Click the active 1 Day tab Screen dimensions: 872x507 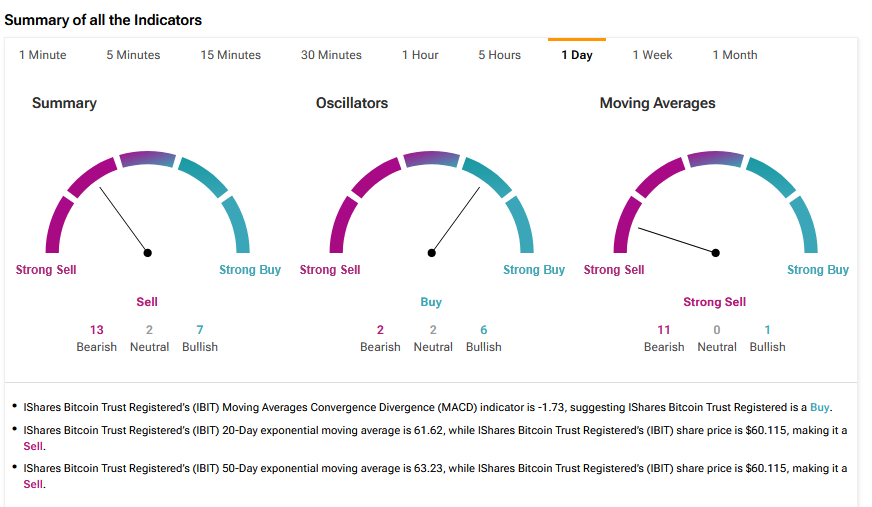[577, 55]
